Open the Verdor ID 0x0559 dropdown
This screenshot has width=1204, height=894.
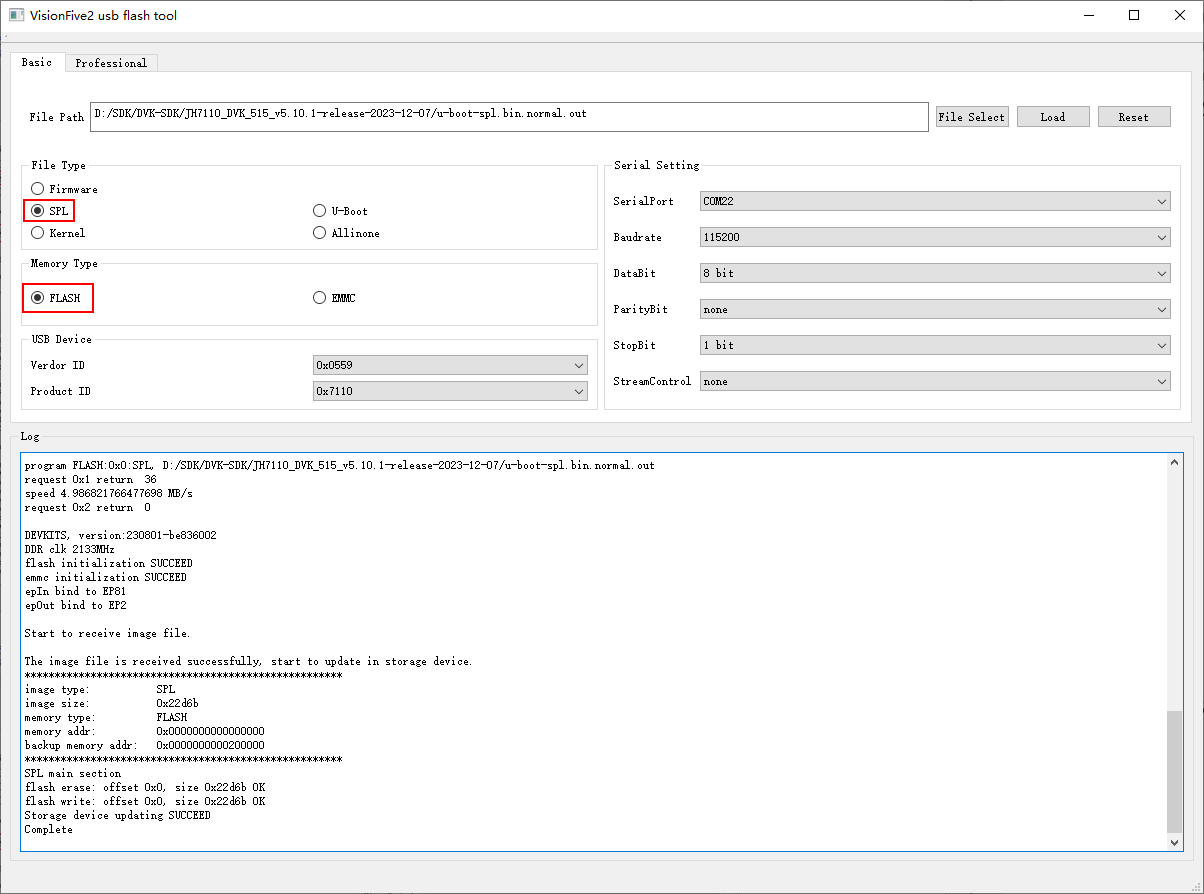click(449, 366)
